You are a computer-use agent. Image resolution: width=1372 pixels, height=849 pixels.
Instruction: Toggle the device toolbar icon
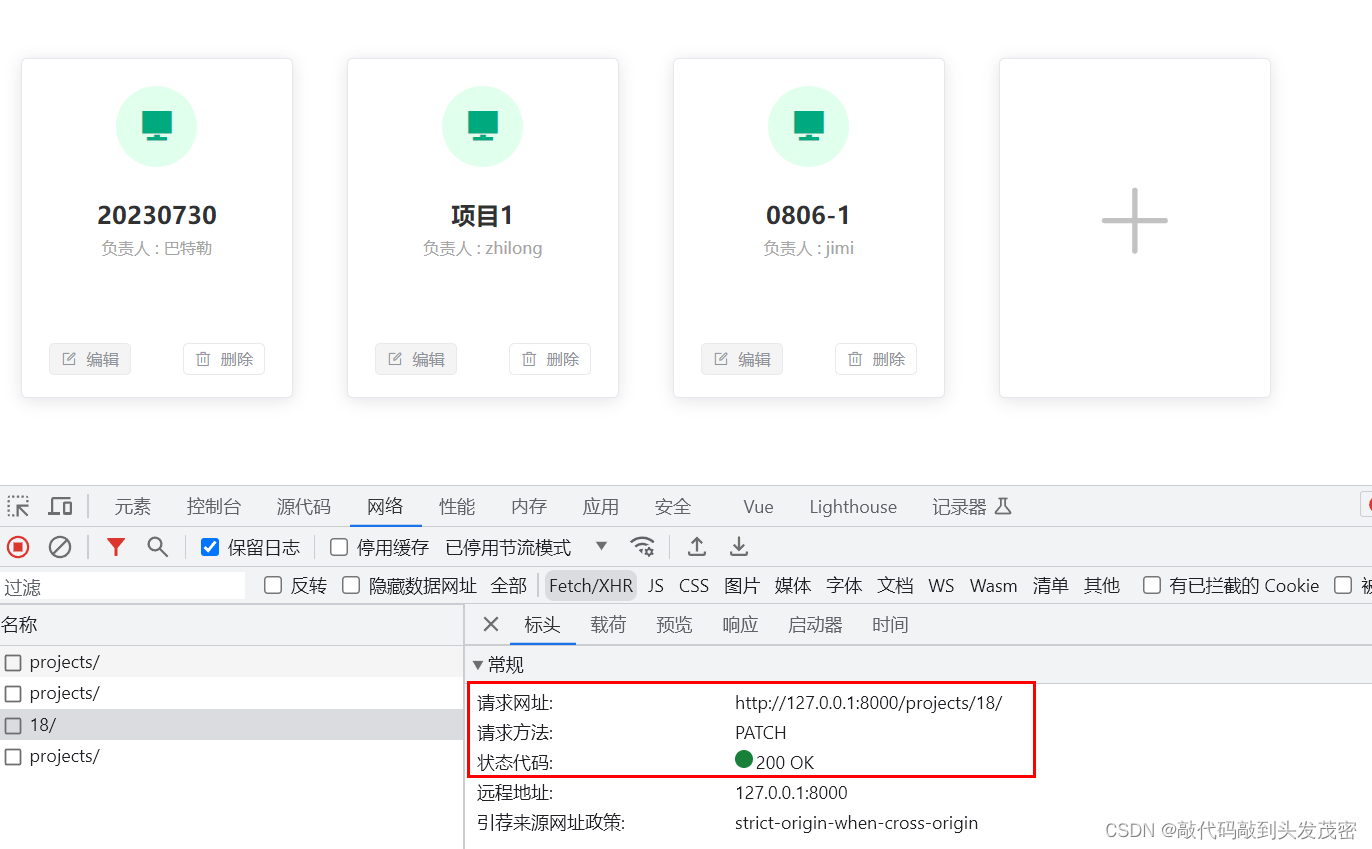point(60,506)
